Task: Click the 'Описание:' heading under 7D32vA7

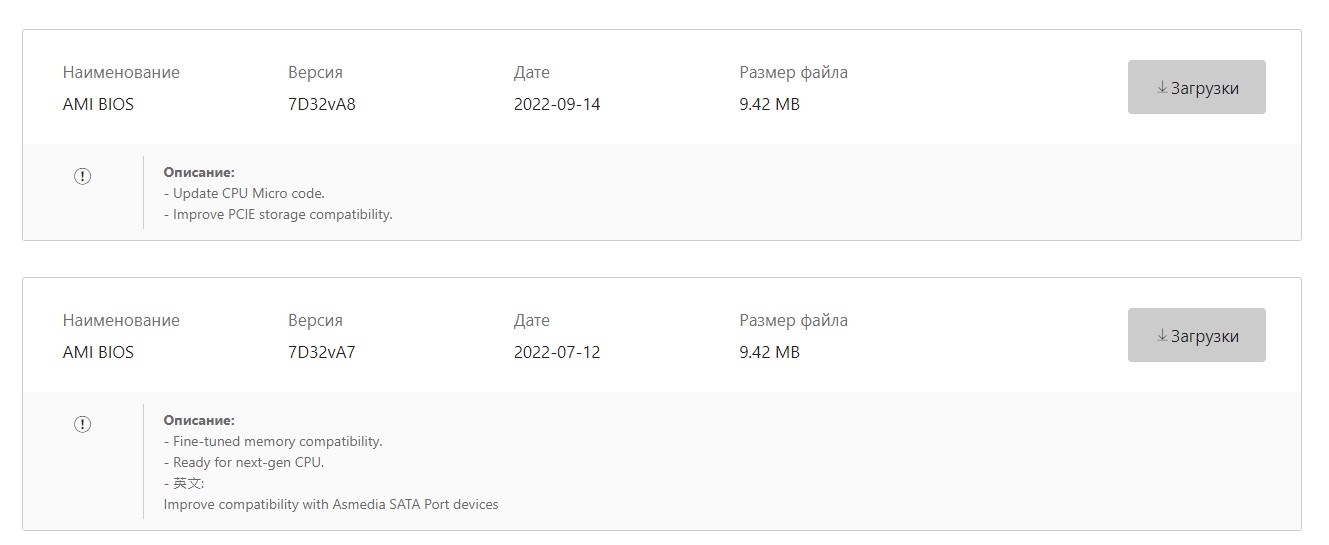Action: tap(199, 420)
